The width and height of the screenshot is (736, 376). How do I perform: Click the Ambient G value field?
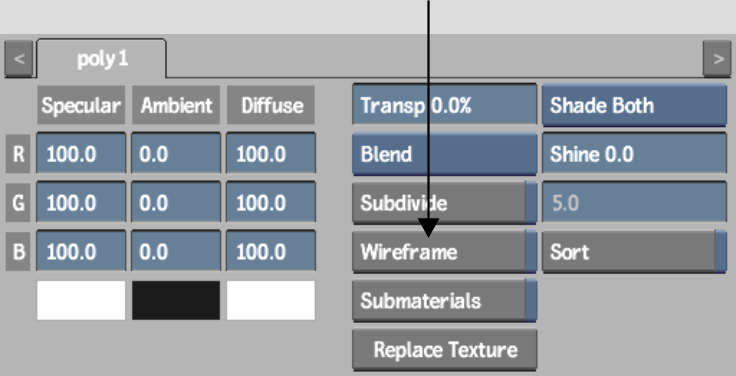pyautogui.click(x=176, y=202)
